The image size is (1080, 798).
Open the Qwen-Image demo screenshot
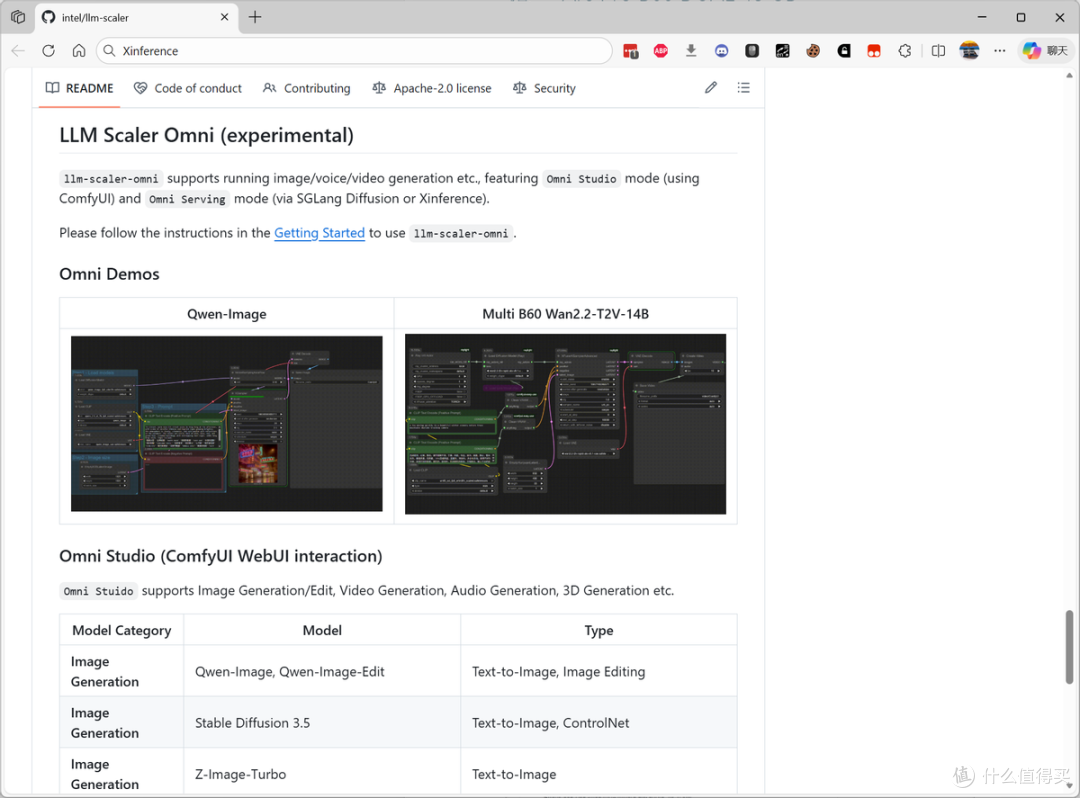coord(227,423)
